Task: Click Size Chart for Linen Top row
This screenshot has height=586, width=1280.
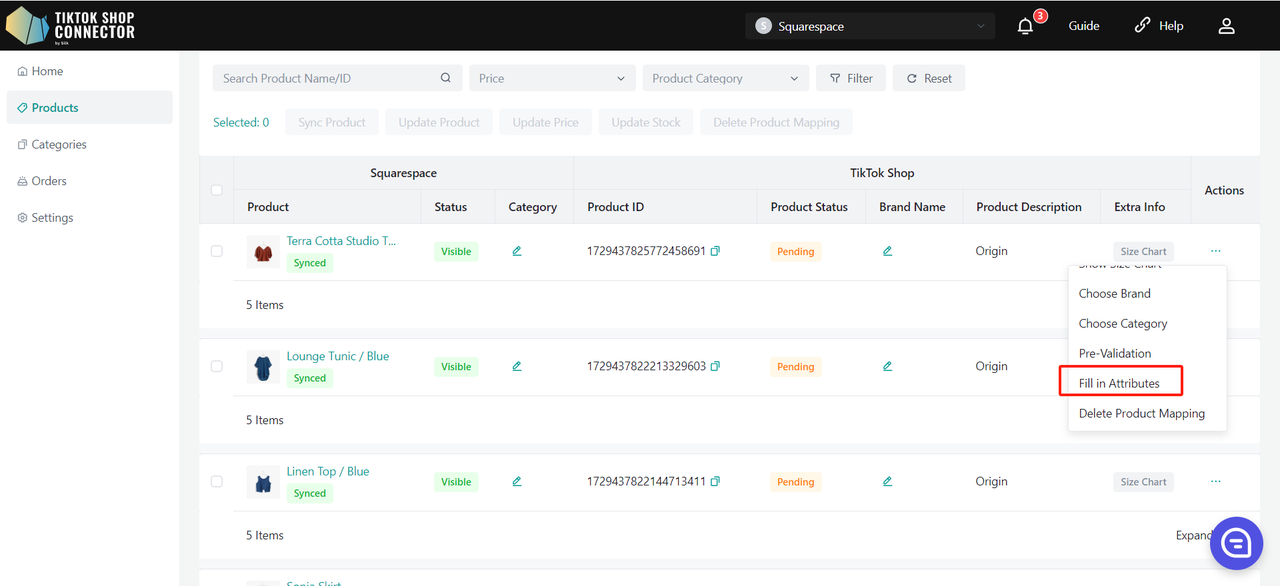Action: tap(1143, 482)
